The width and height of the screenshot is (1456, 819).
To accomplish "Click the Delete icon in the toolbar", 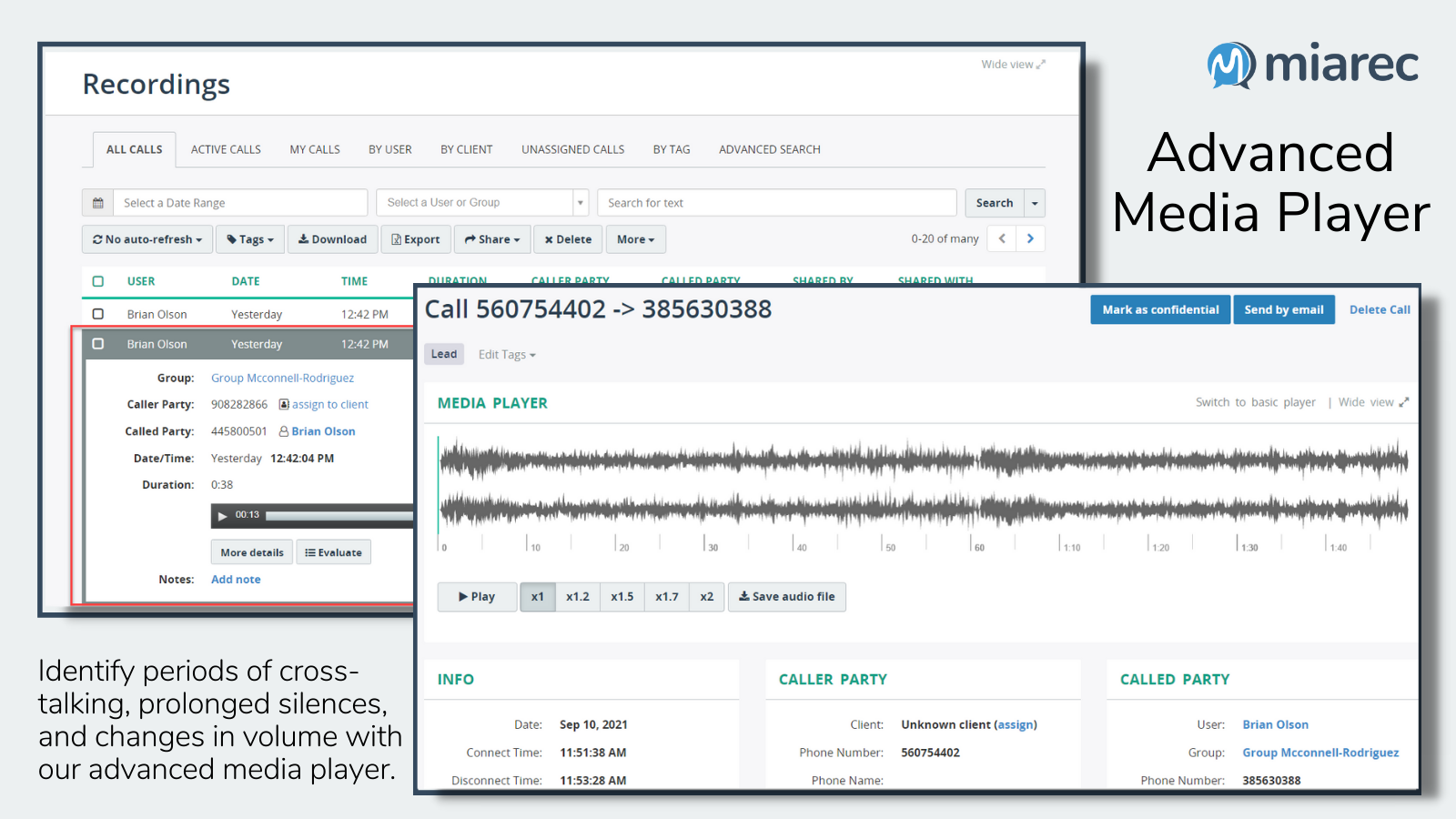I will click(x=550, y=239).
